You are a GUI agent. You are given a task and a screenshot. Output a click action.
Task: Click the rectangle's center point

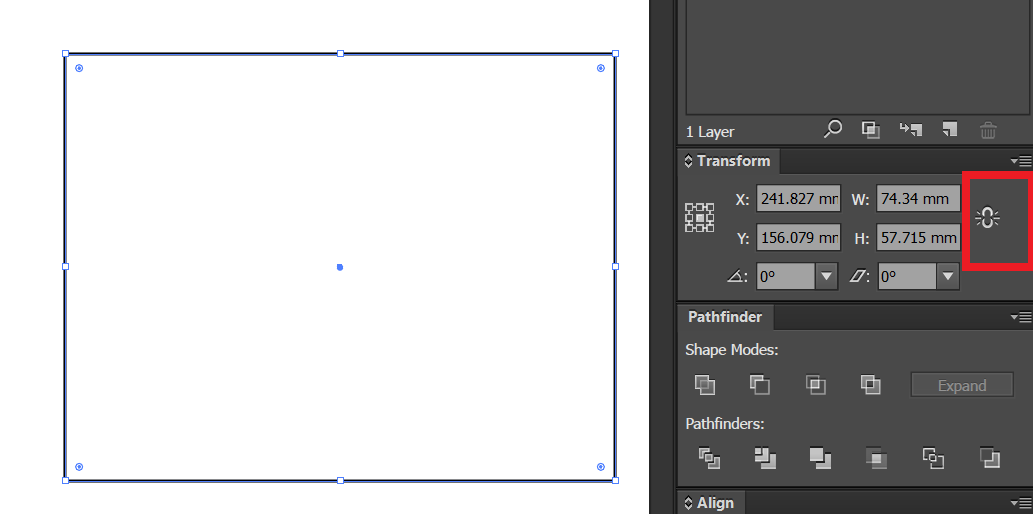(340, 267)
